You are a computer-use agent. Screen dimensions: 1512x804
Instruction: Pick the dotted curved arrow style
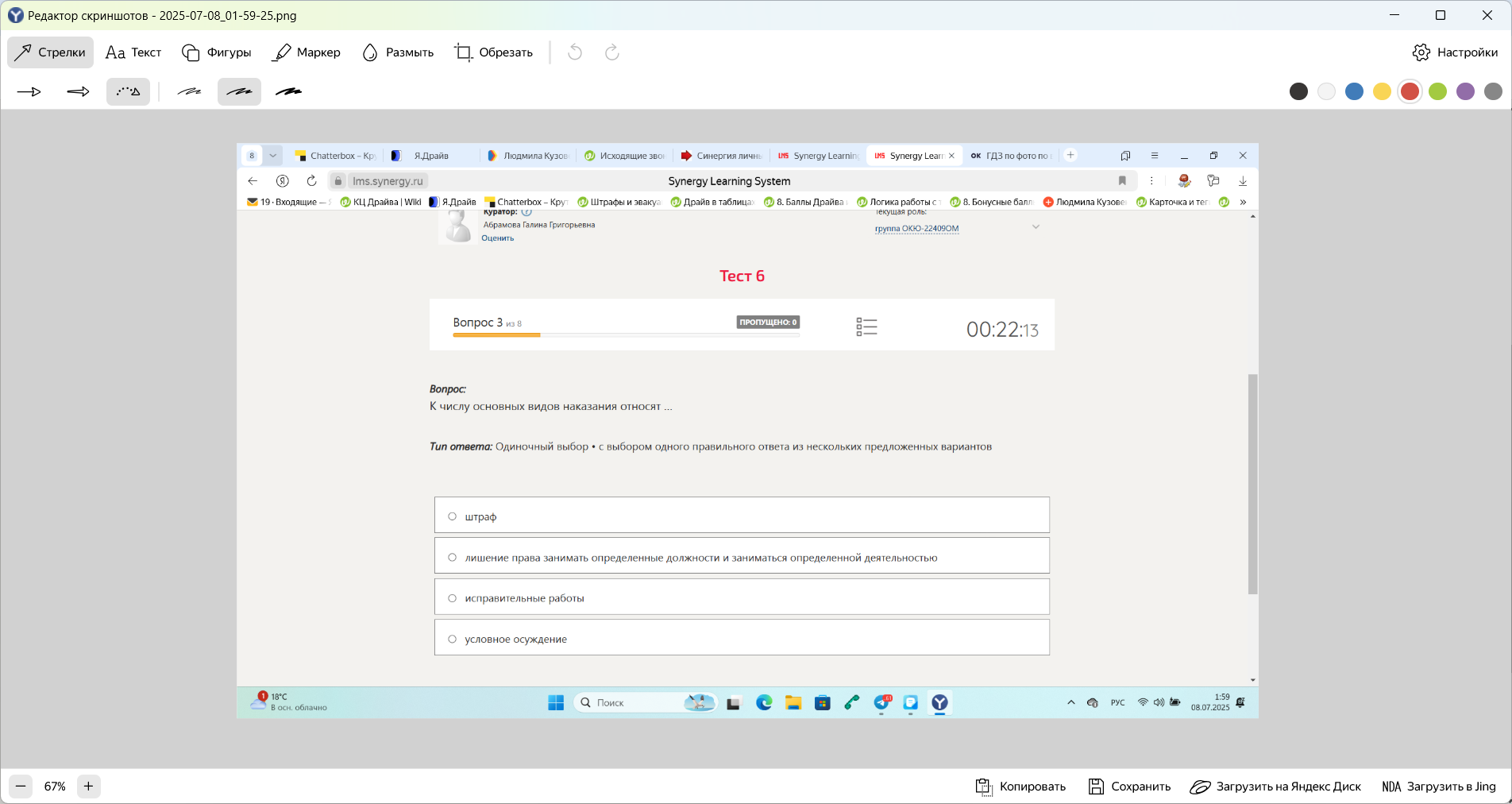[128, 92]
